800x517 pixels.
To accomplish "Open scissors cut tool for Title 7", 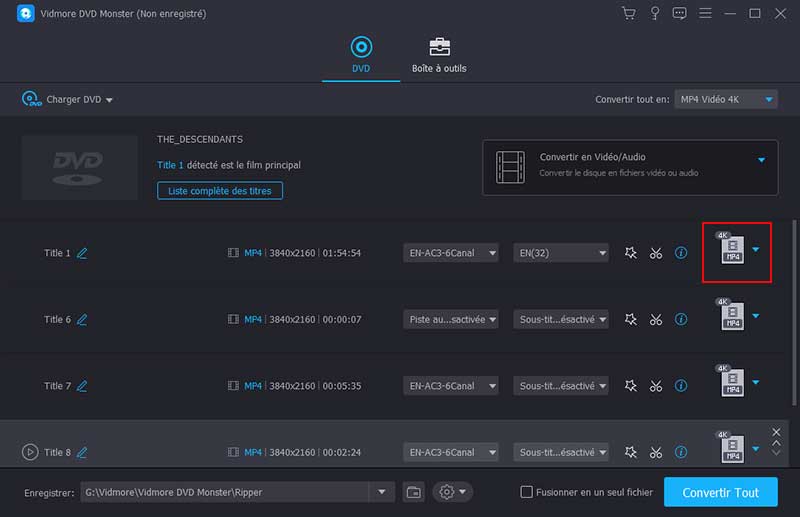I will click(656, 386).
